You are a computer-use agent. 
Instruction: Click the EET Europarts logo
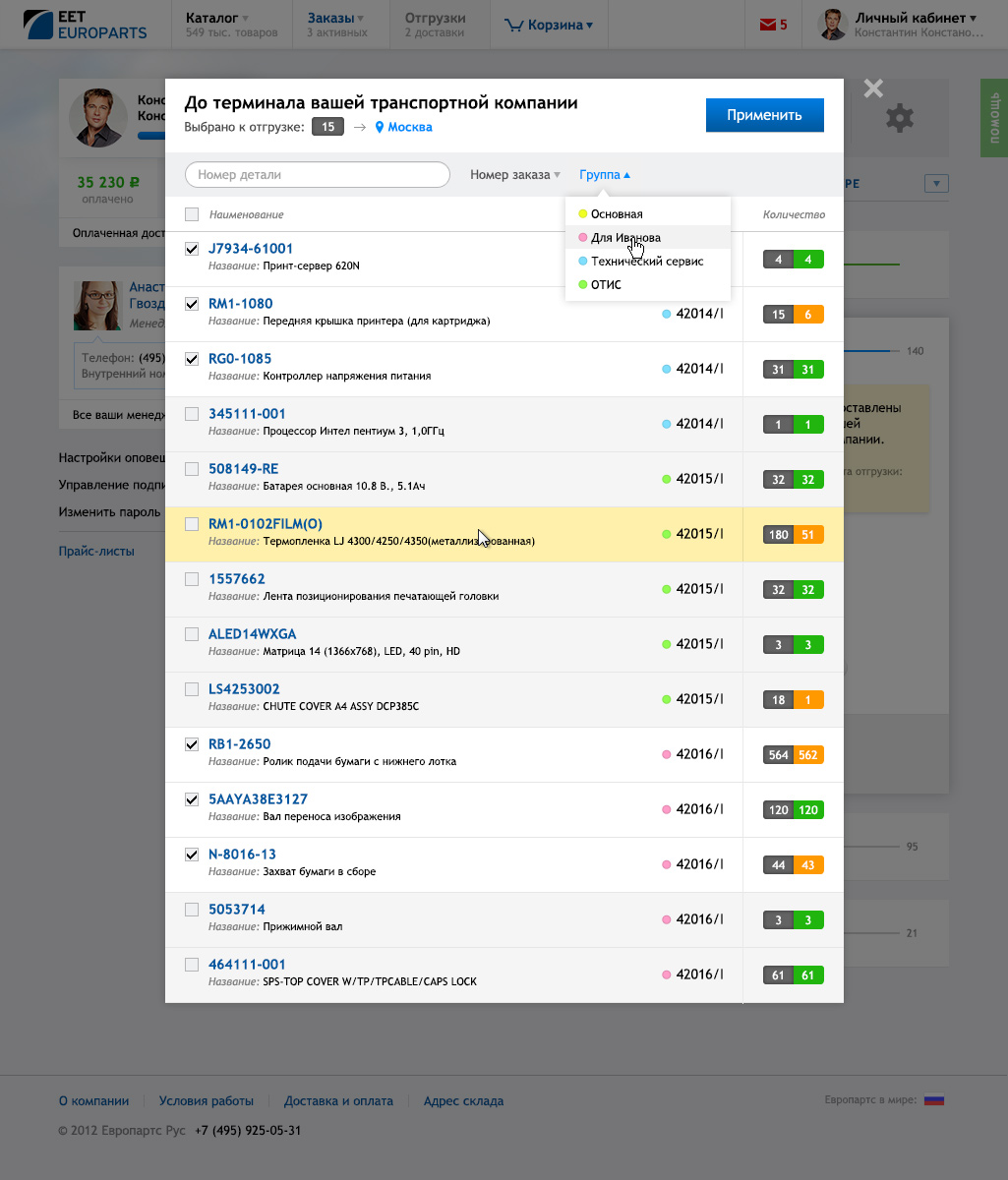[86, 25]
